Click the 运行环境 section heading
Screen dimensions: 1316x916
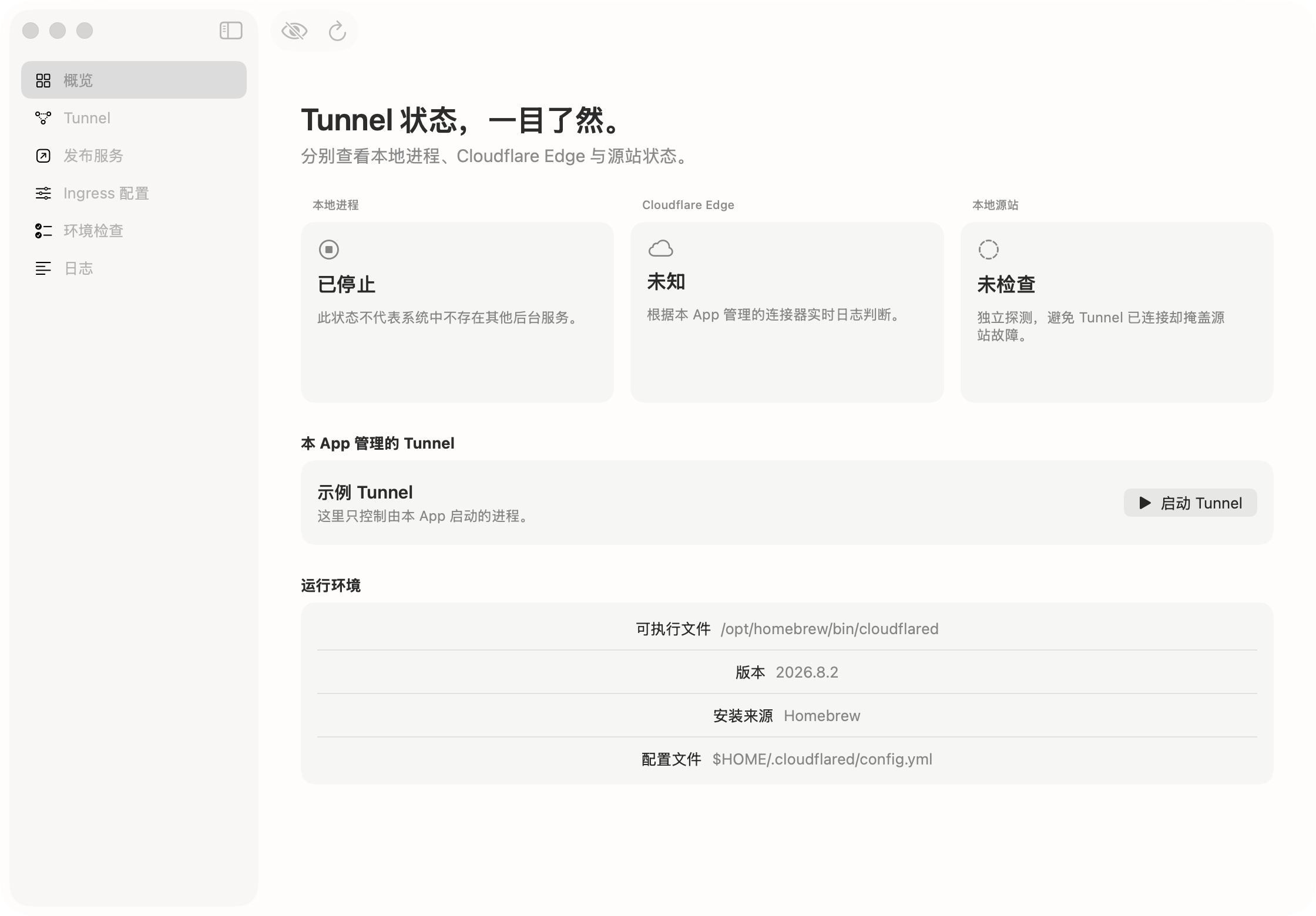point(331,585)
